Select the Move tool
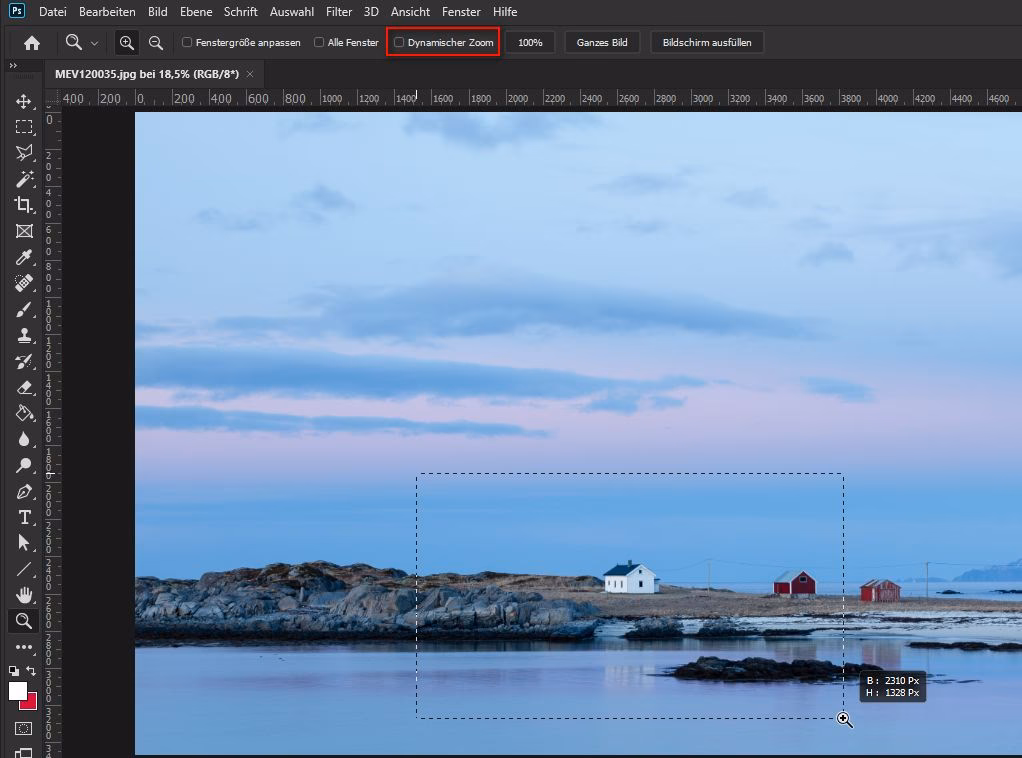The width and height of the screenshot is (1022, 758). point(24,101)
